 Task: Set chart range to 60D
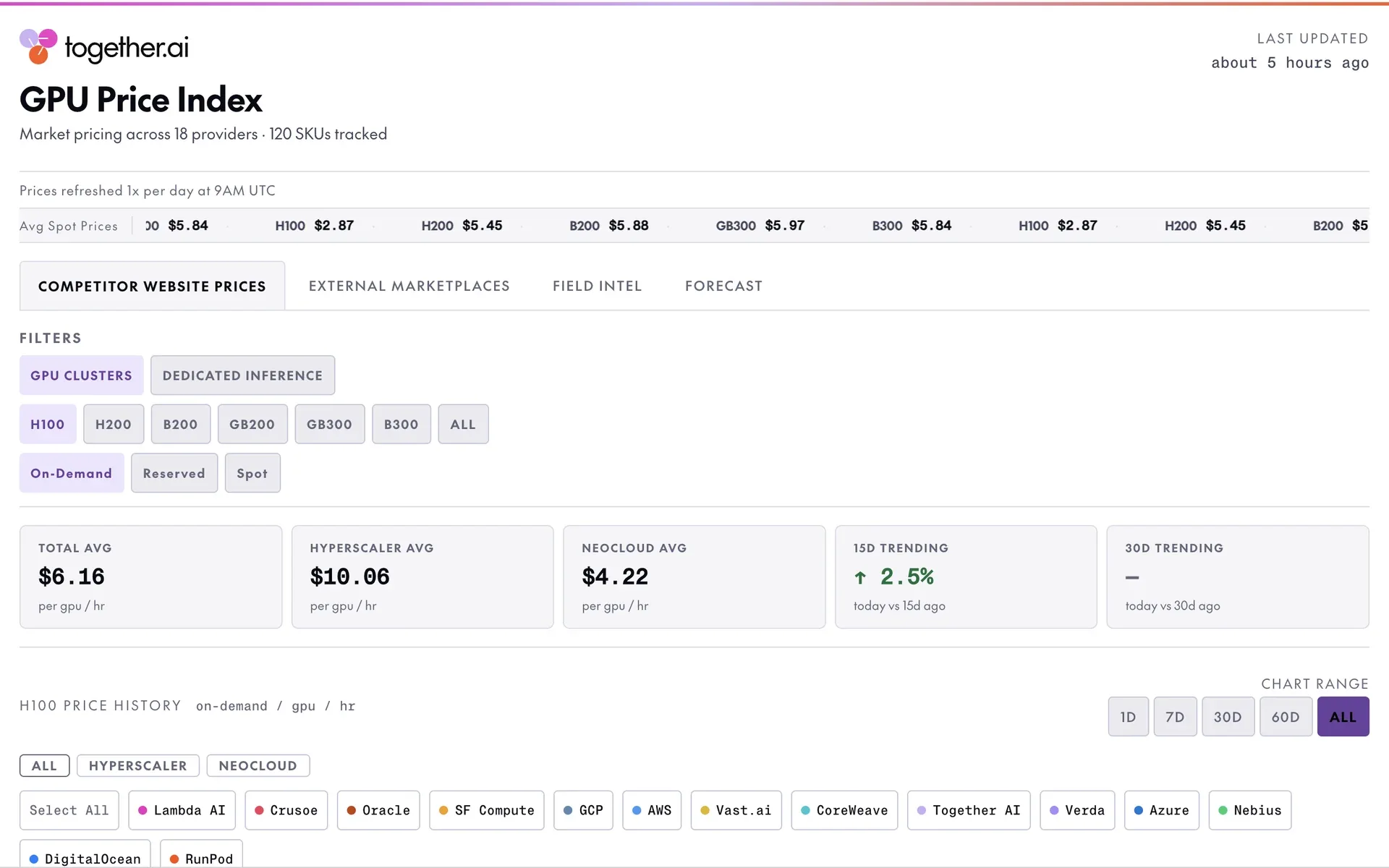click(x=1286, y=717)
